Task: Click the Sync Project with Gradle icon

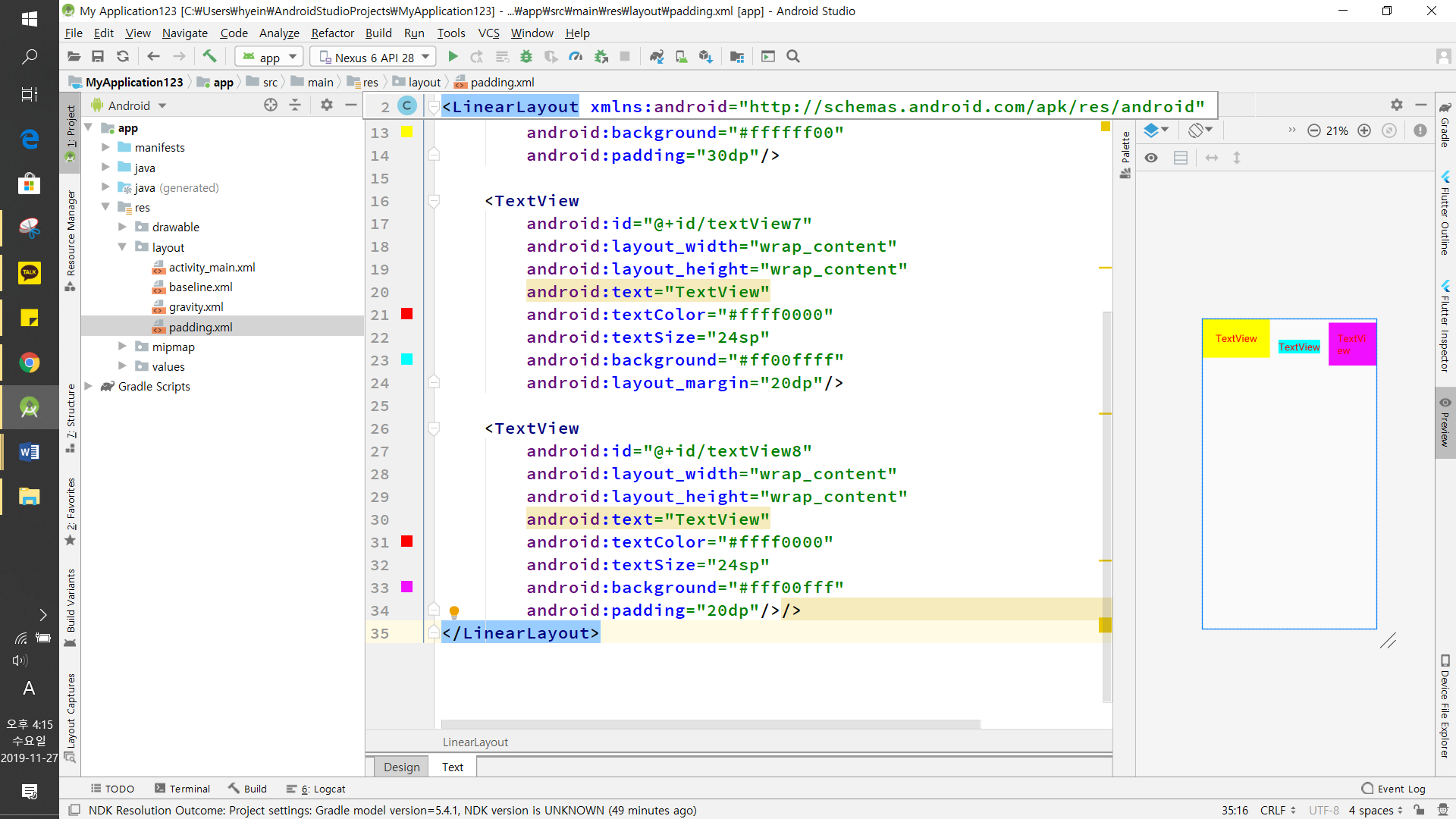Action: pyautogui.click(x=657, y=57)
